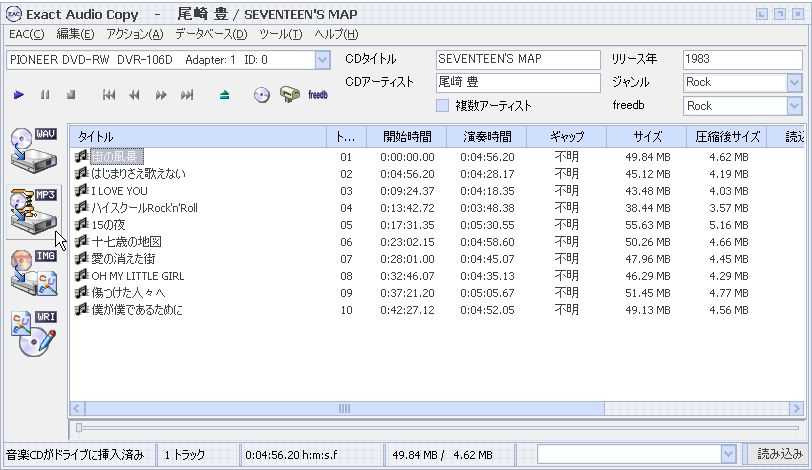Screen dimensions: 812x470
Task: Select track title 十七歳の地図
Action: (126, 242)
